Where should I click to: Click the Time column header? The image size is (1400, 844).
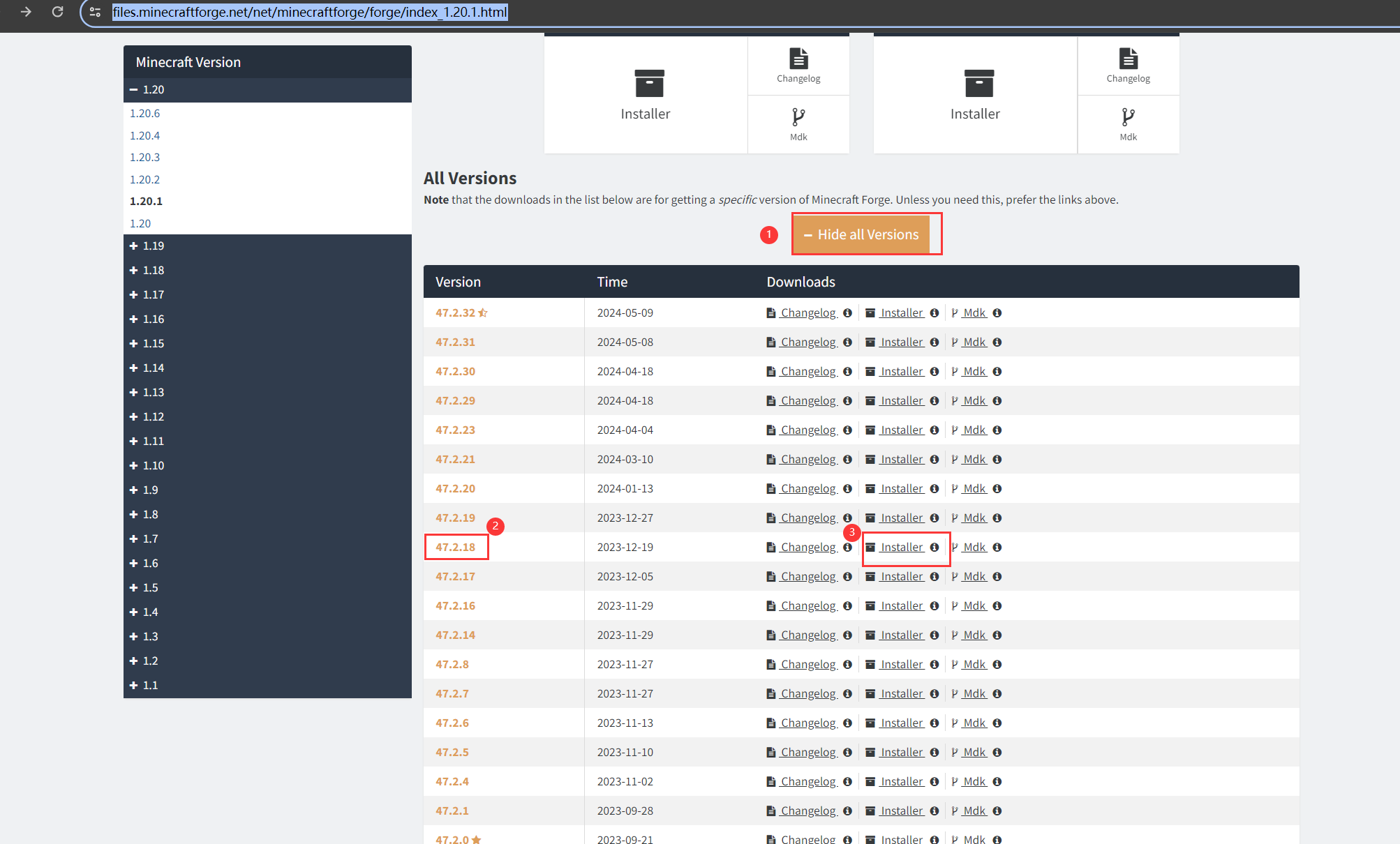tap(612, 282)
